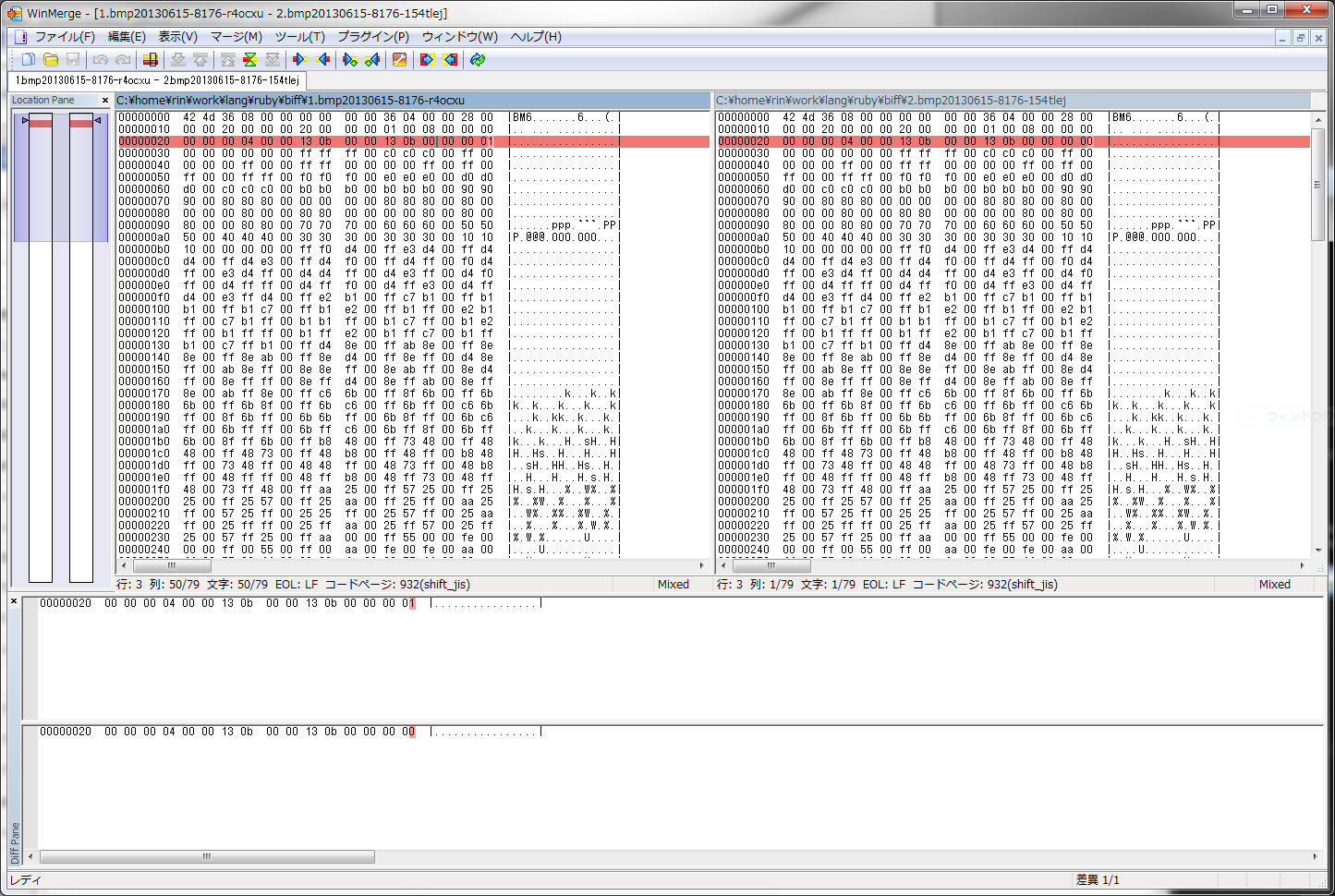1335x896 pixels.
Task: Copy all differences to right icon
Action: click(428, 60)
